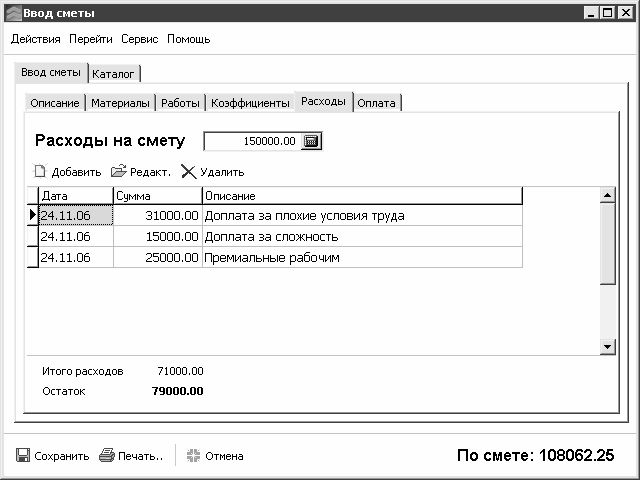Switch to the Оплата tab
This screenshot has width=640, height=480.
pos(376,103)
